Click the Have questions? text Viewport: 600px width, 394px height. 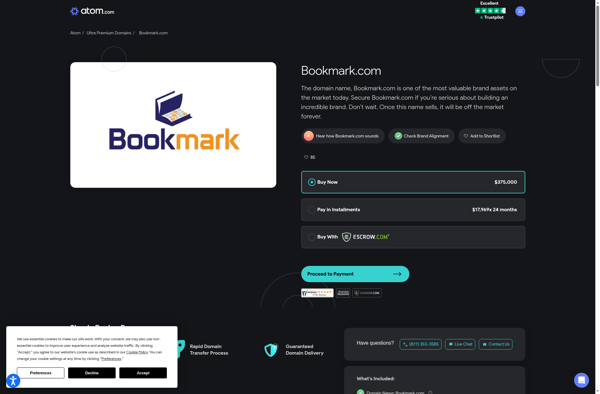coord(375,343)
